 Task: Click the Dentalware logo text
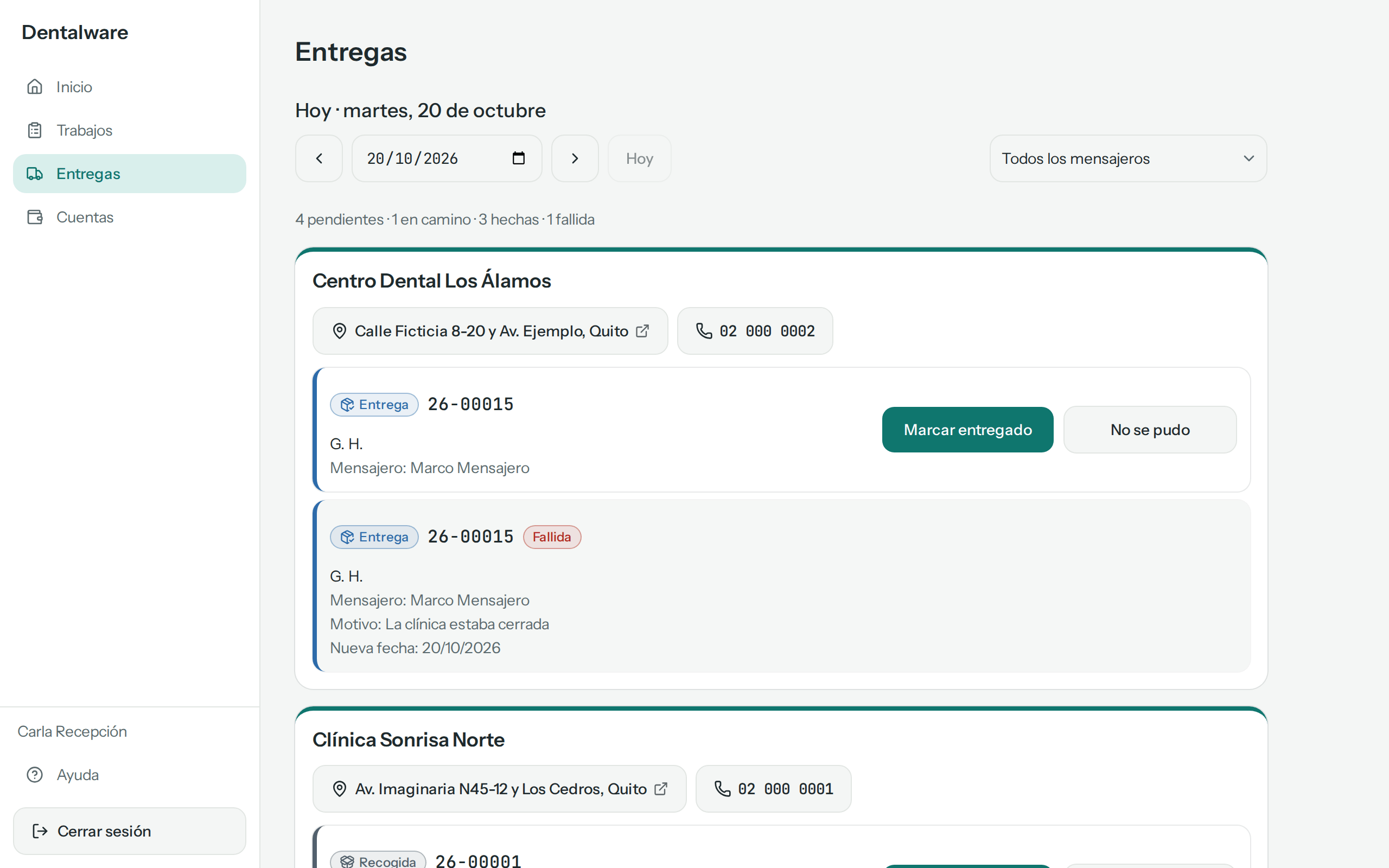(x=75, y=32)
